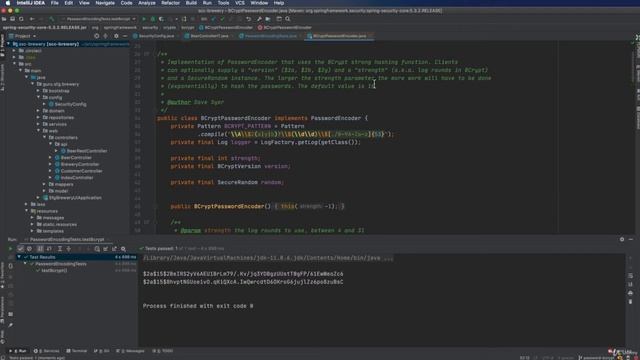Build project with the hammer icon

[52, 19]
